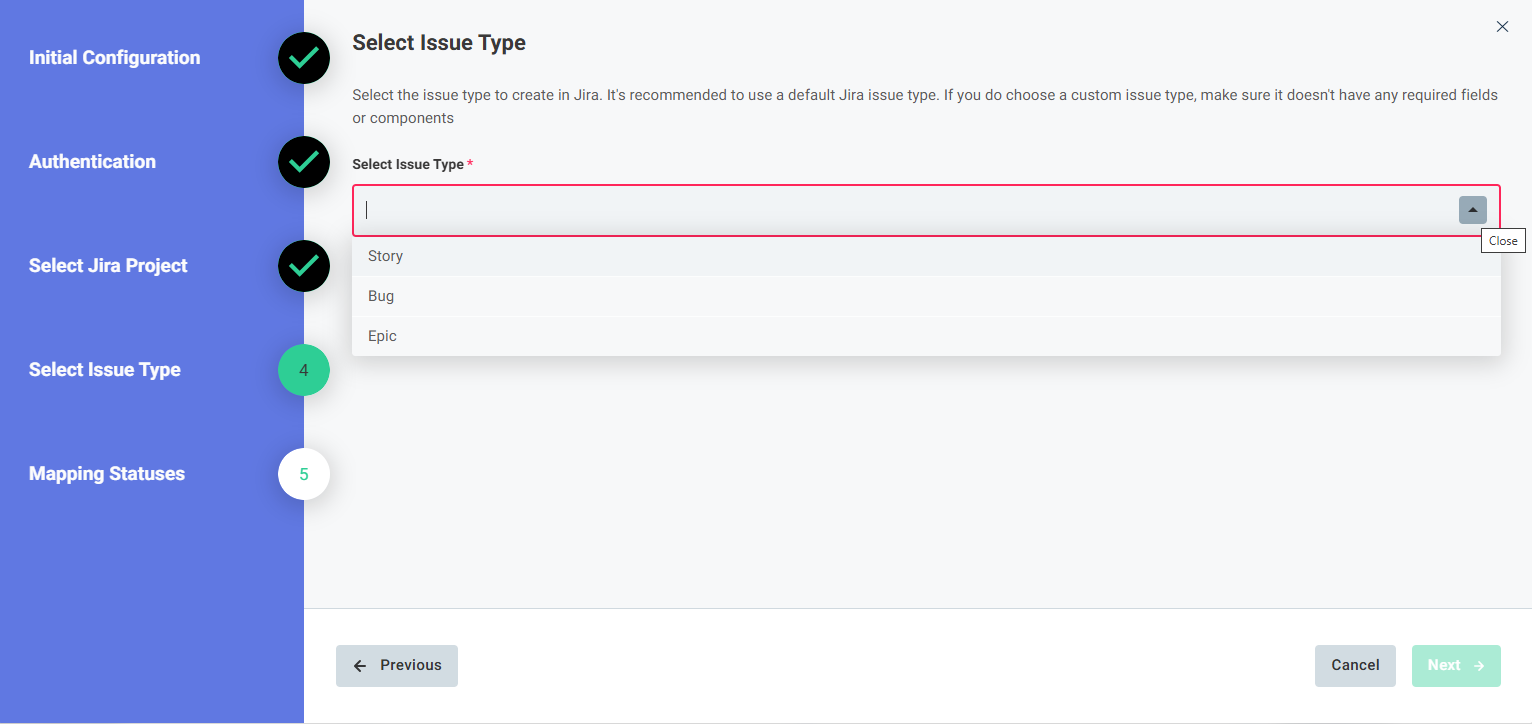This screenshot has width=1532, height=724.
Task: Open the Initial Configuration step
Action: pos(114,58)
